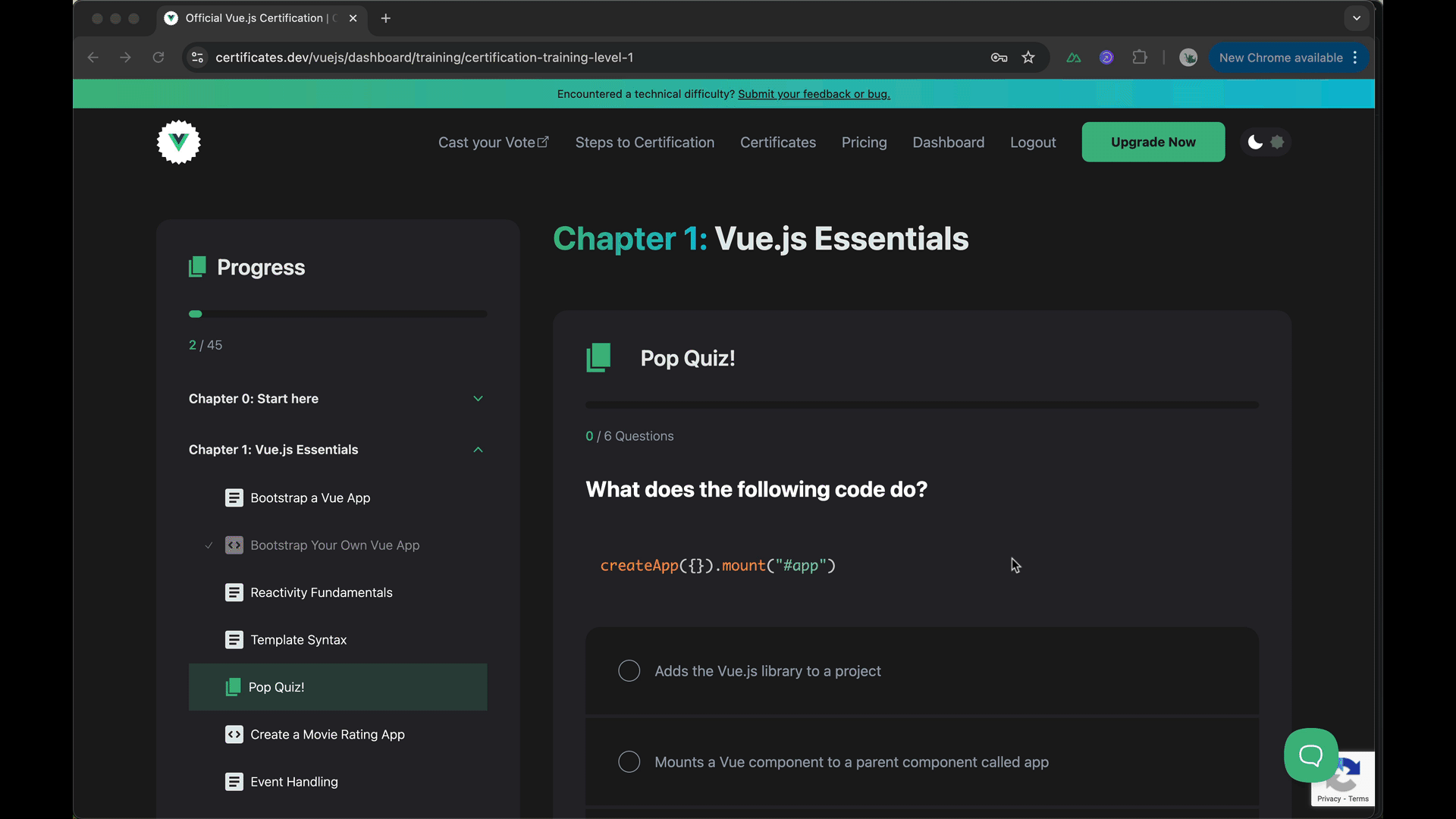1456x819 pixels.
Task: Open the Chrome profile avatar
Action: coord(1188,58)
